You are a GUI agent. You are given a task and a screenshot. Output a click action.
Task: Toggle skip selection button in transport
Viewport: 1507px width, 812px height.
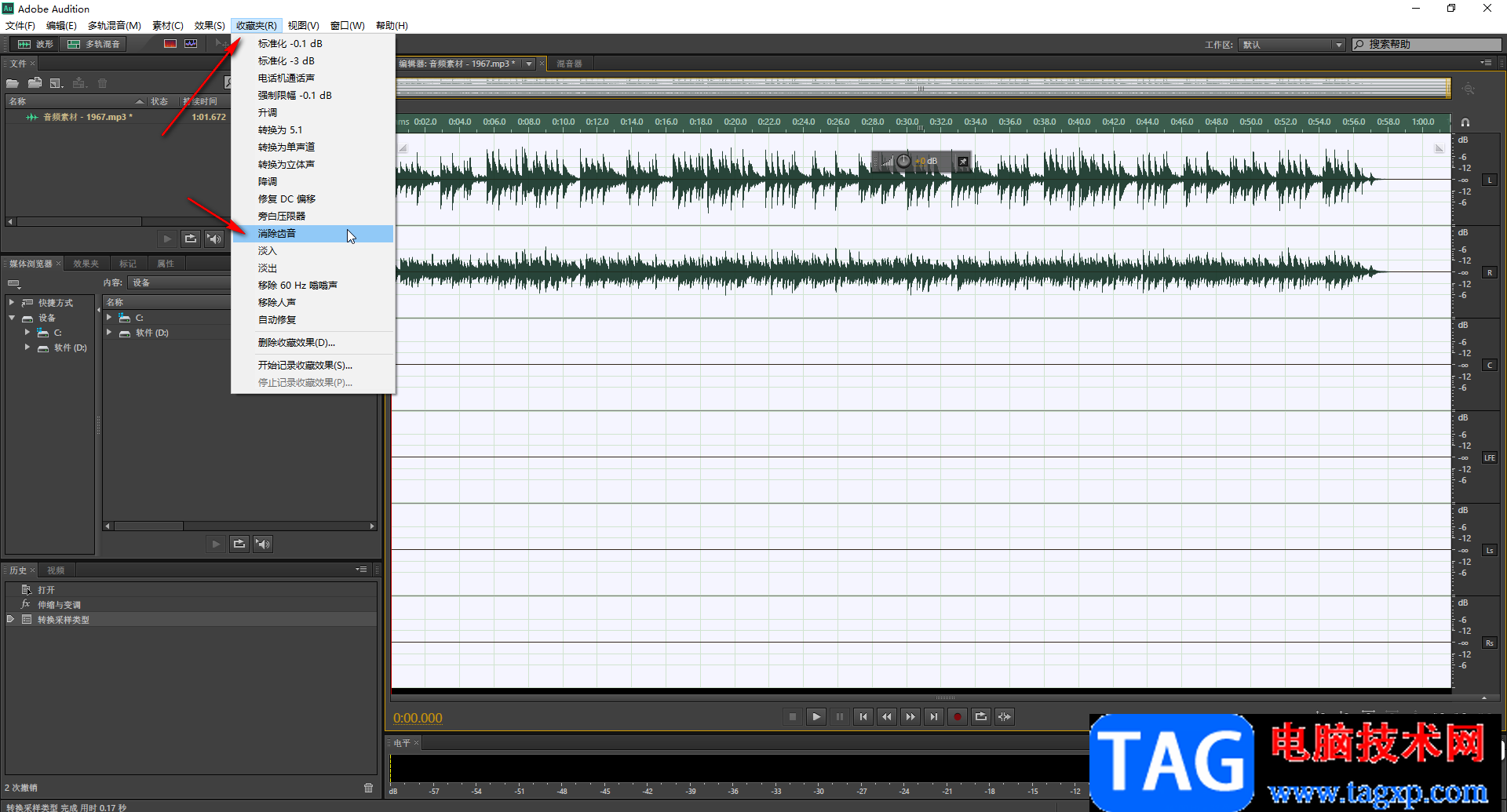(1005, 716)
